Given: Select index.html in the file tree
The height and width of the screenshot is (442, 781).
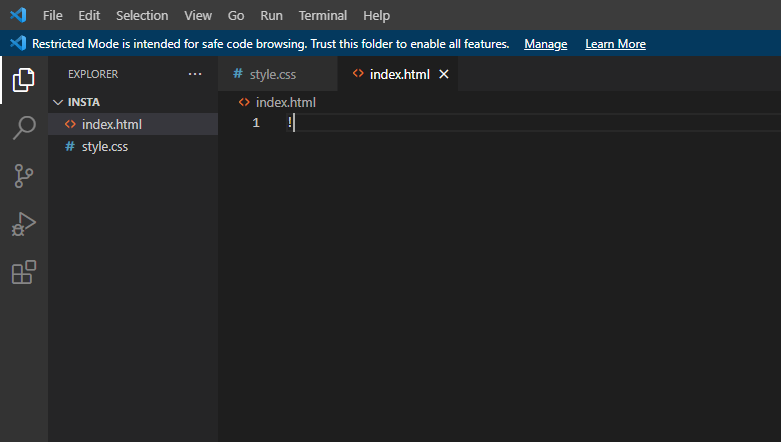Looking at the screenshot, I should point(111,124).
